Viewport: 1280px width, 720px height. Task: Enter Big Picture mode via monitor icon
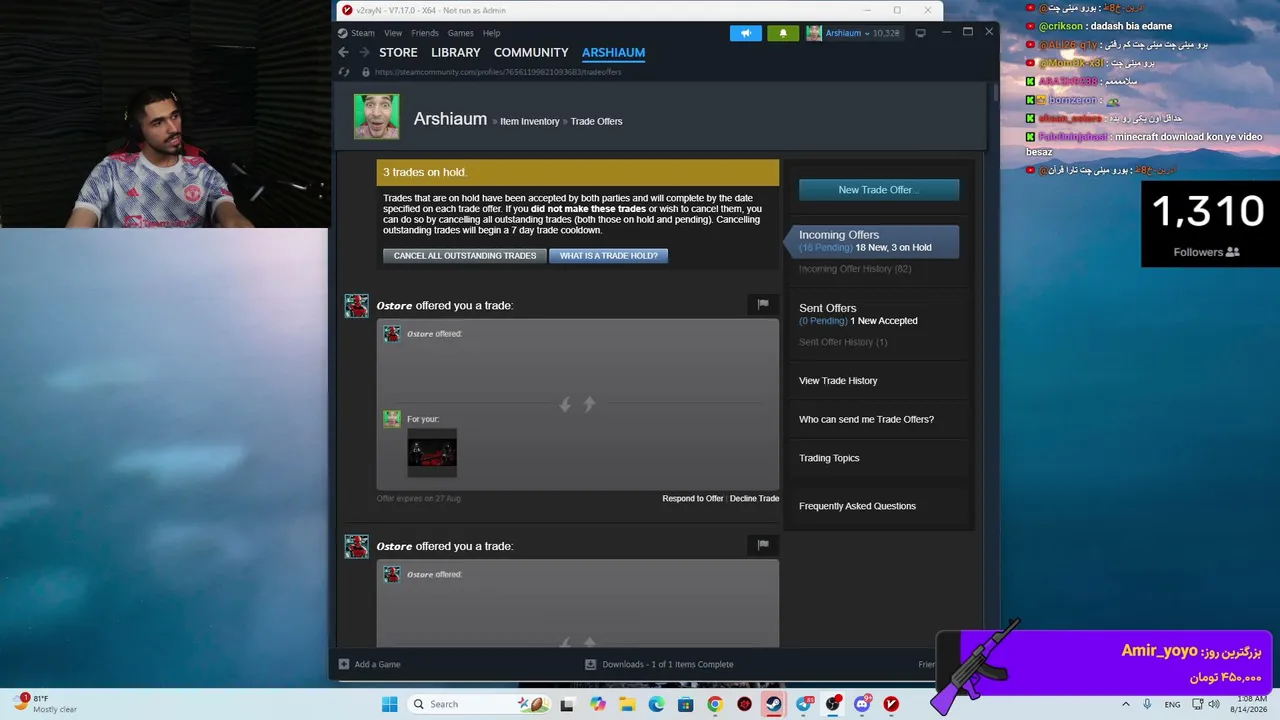[920, 33]
